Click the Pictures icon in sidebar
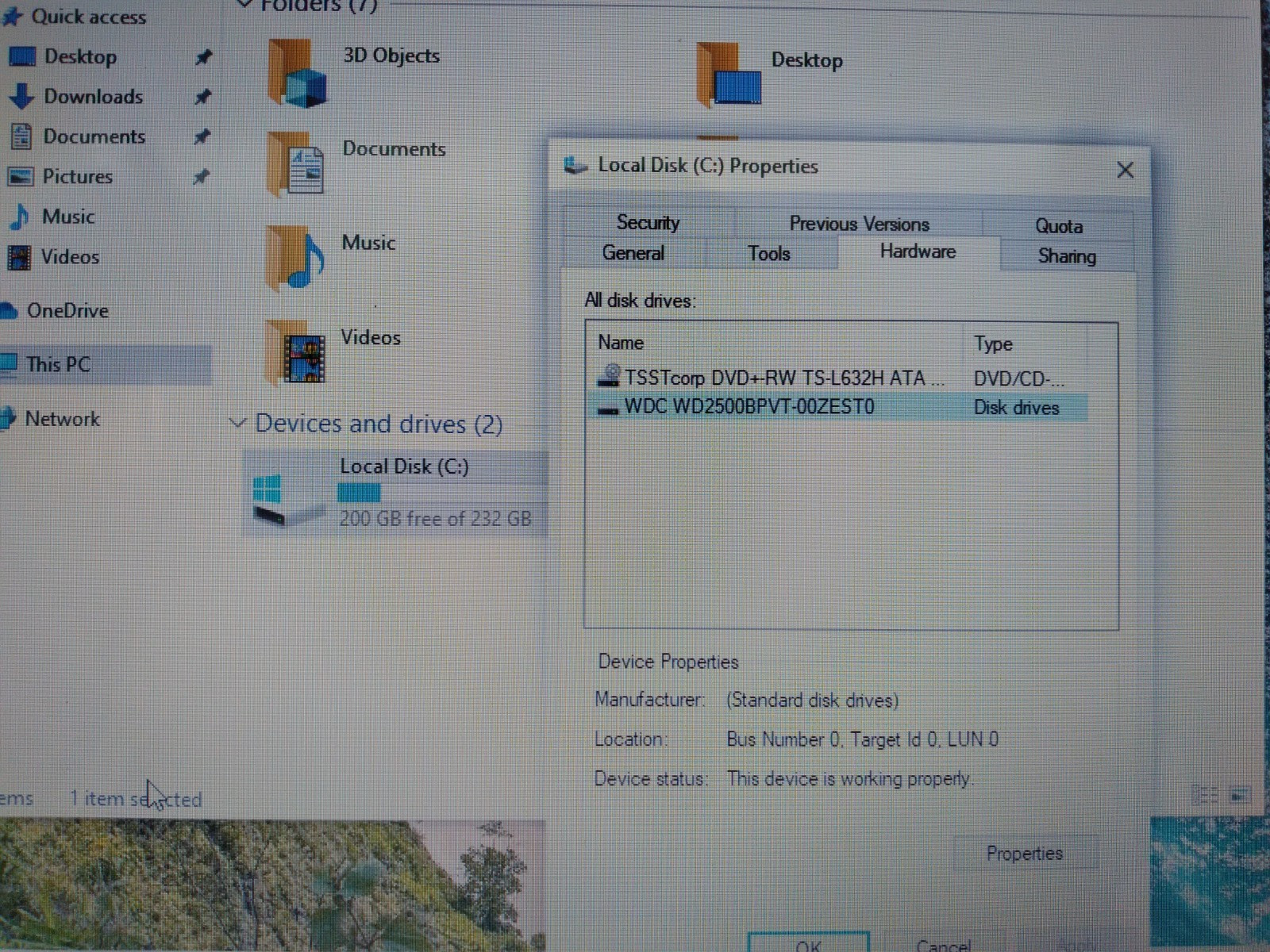Viewport: 1270px width, 952px height. (x=21, y=176)
